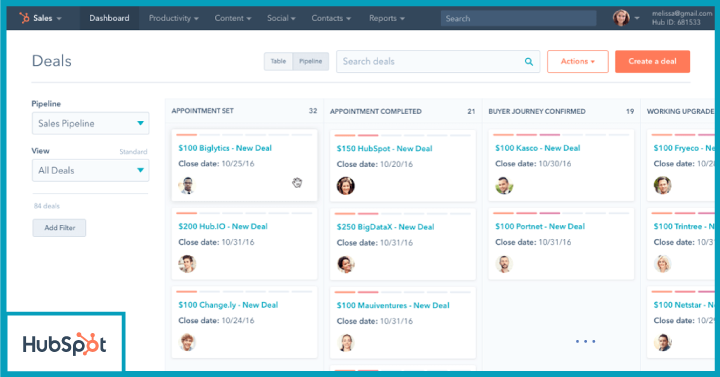Image resolution: width=720 pixels, height=377 pixels.
Task: Click owner avatar on HubSpot deal card
Action: click(345, 186)
